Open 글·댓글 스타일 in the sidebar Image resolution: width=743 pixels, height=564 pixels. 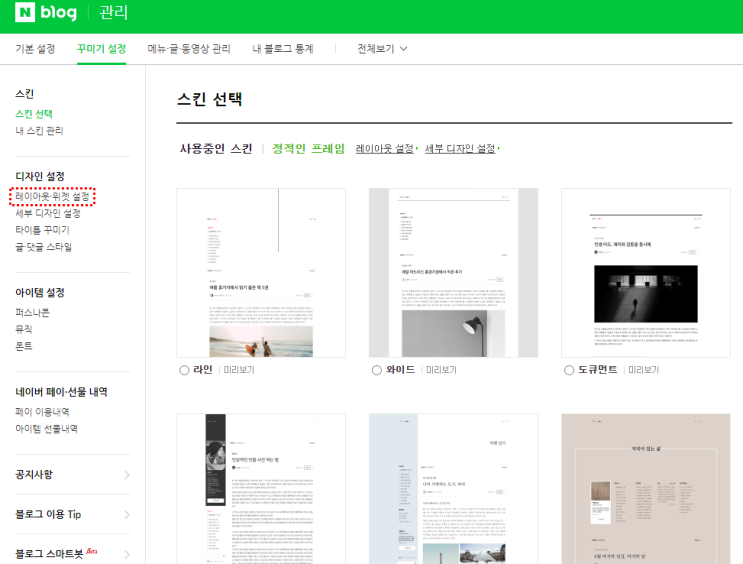tap(44, 247)
